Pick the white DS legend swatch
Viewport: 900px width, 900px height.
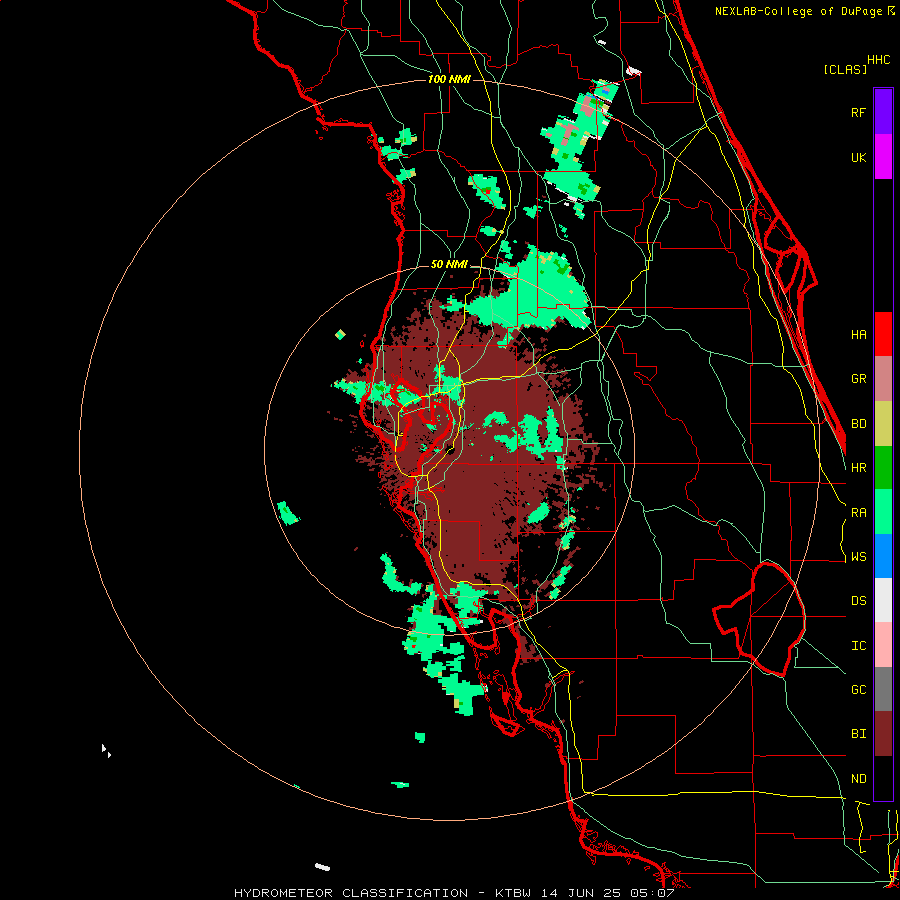coord(883,600)
